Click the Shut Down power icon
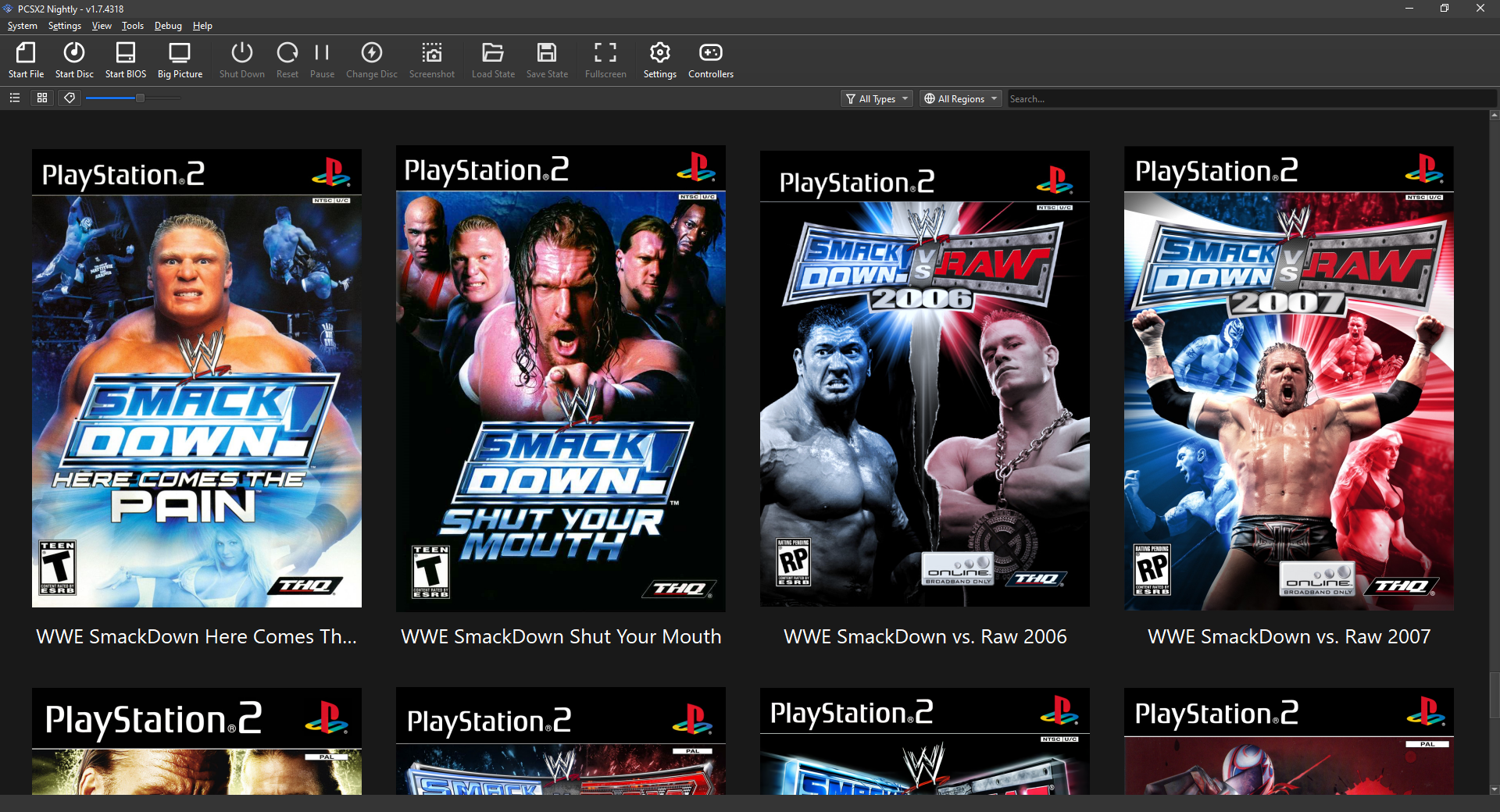1500x812 pixels. tap(242, 60)
